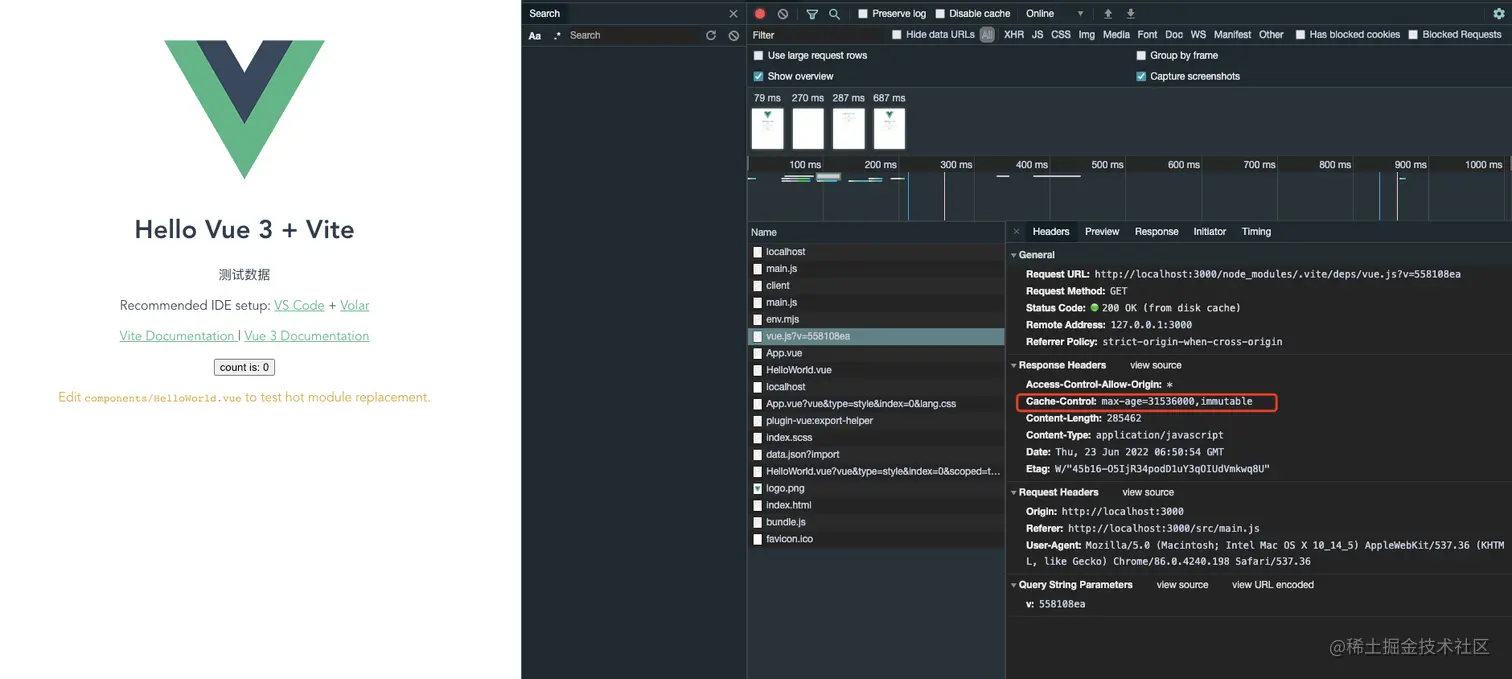Image resolution: width=1512 pixels, height=679 pixels.
Task: Select the 687 ms screenshot thumbnail
Action: point(889,129)
